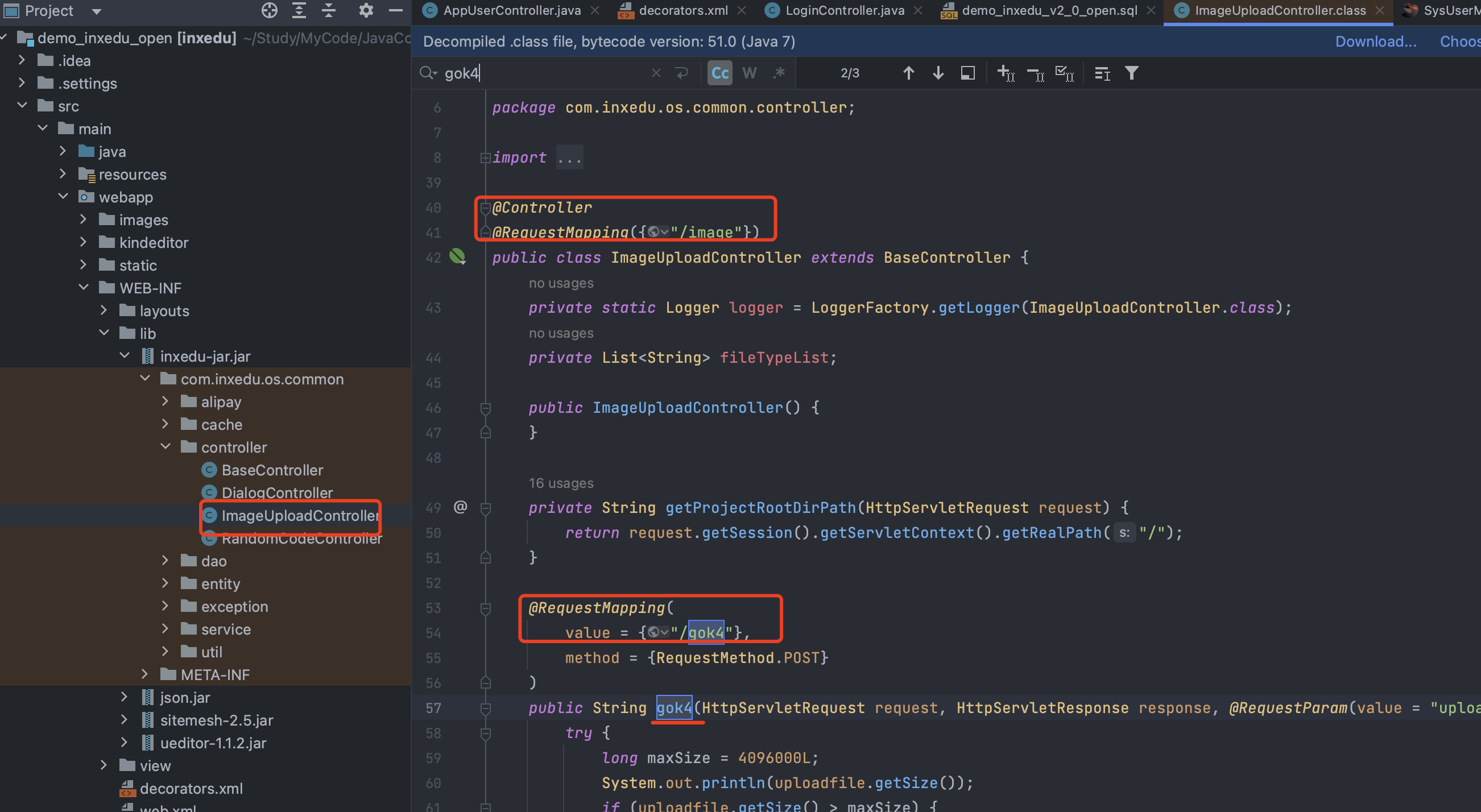Switch to LoginController.java tab
Image resolution: width=1481 pixels, height=812 pixels.
844,10
